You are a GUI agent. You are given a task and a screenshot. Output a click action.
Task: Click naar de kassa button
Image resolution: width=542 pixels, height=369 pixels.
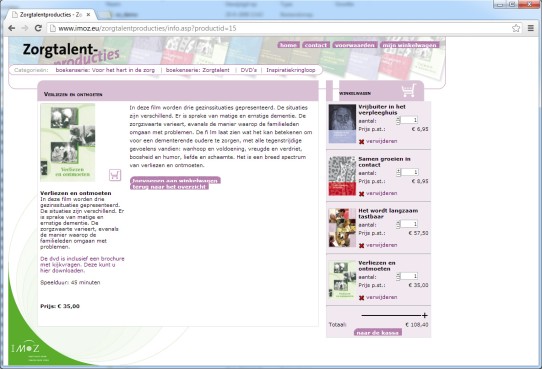click(x=377, y=332)
